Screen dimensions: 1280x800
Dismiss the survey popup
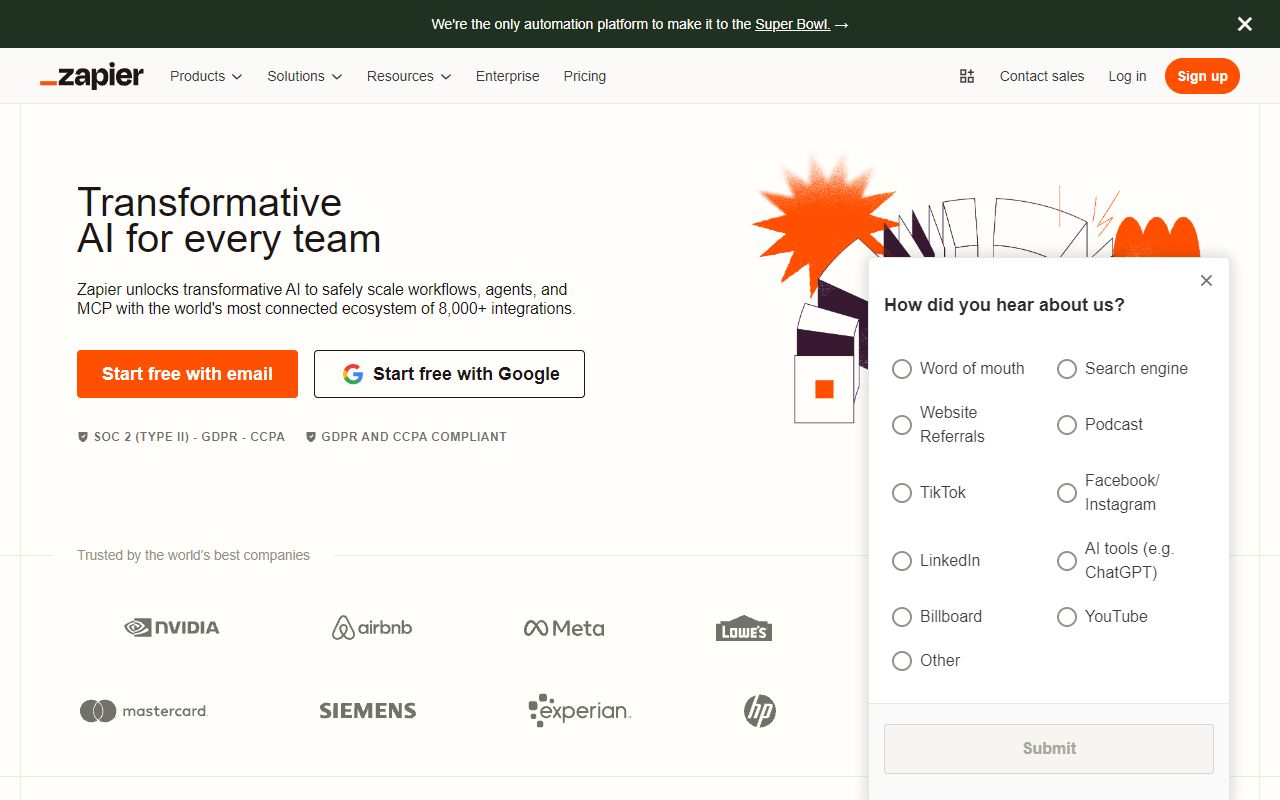click(x=1206, y=281)
